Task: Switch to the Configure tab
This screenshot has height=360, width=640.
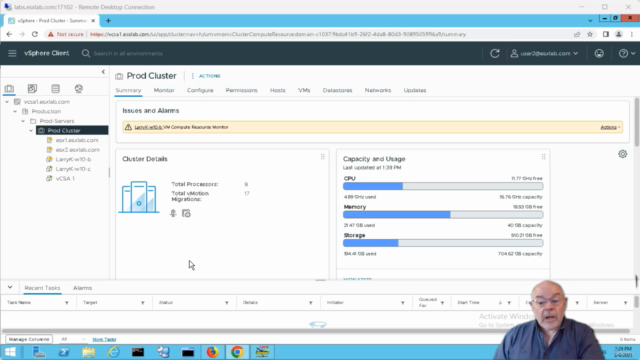Action: click(200, 90)
